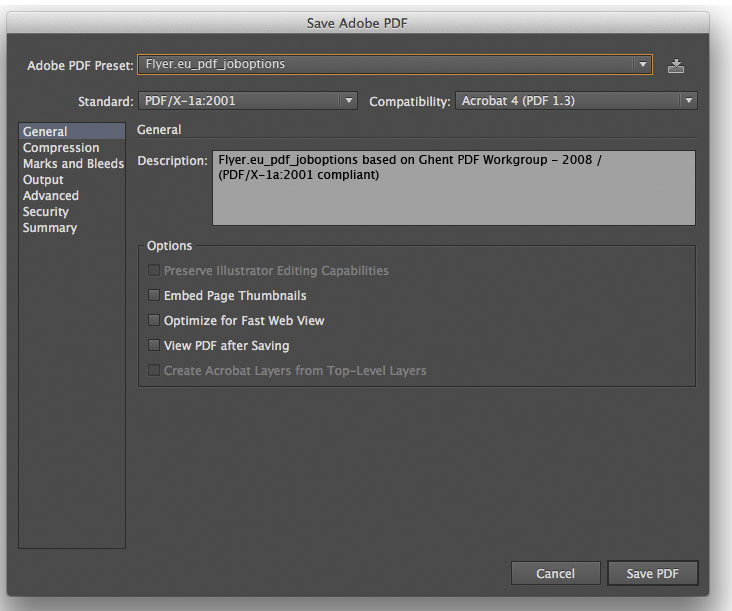
Task: Toggle Create Acrobat Layers from Top-Level Layers
Action: [x=154, y=370]
